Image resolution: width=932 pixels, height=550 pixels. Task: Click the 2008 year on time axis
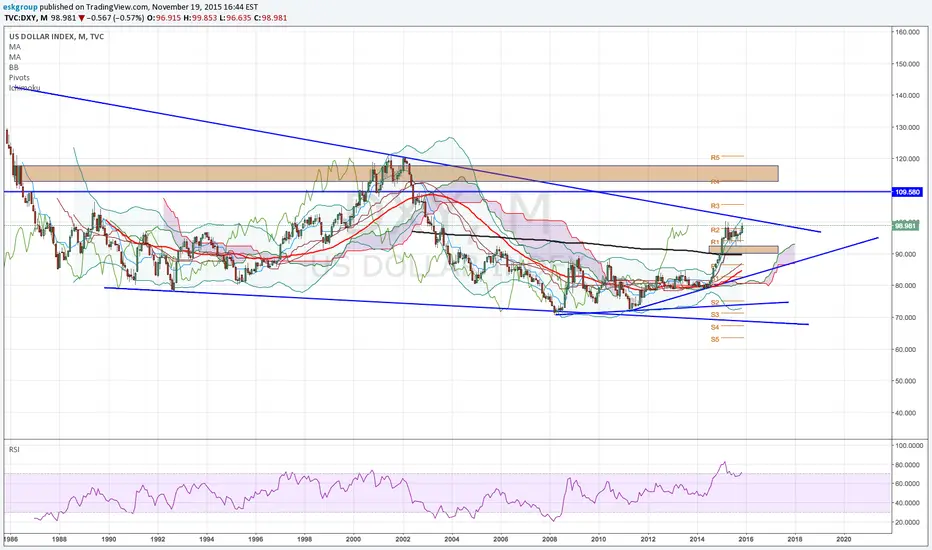(x=549, y=539)
